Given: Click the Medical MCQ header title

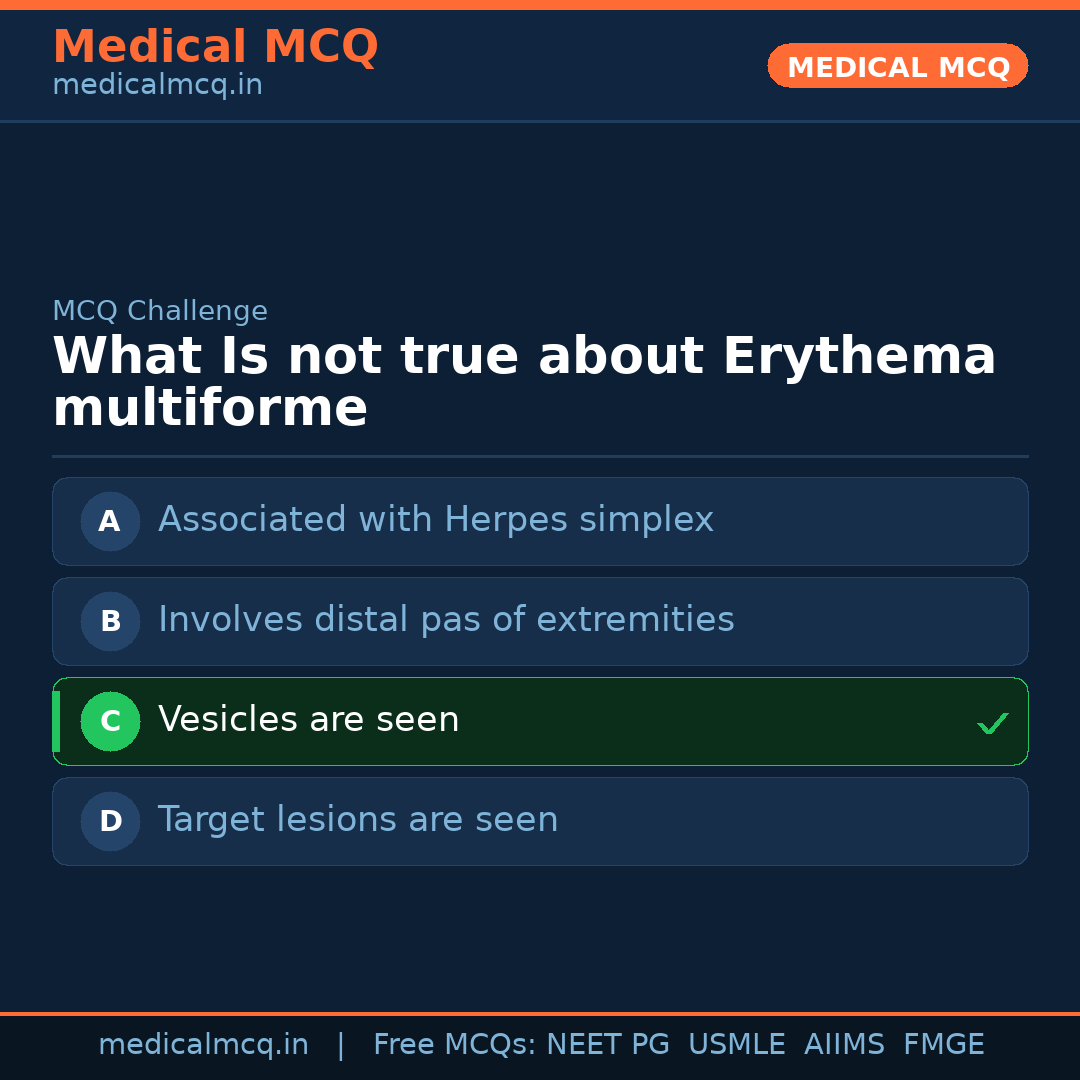Looking at the screenshot, I should pyautogui.click(x=215, y=47).
